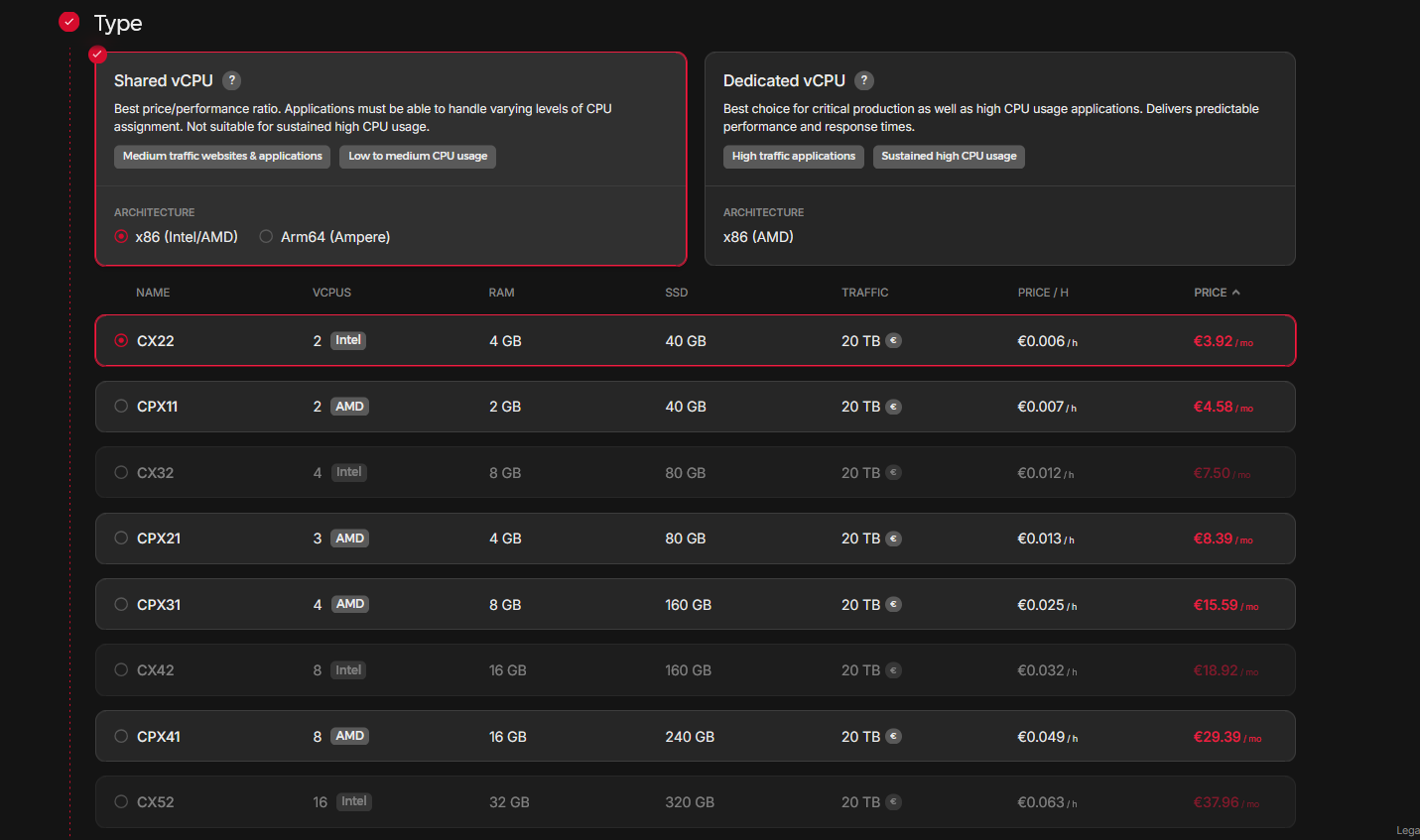Select Arm64 (Ampere) architecture radio button
The width and height of the screenshot is (1420, 840).
[x=266, y=236]
